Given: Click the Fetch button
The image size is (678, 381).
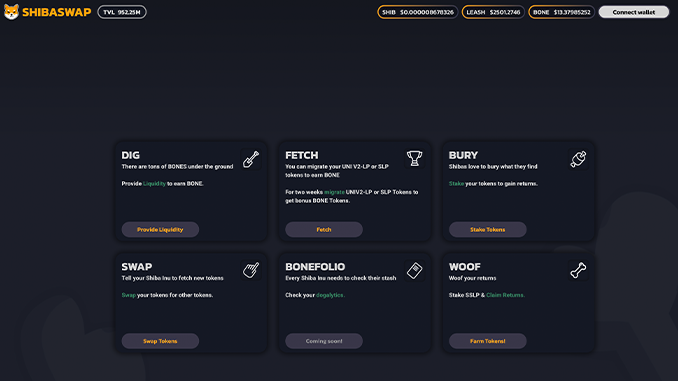Looking at the screenshot, I should [x=324, y=230].
